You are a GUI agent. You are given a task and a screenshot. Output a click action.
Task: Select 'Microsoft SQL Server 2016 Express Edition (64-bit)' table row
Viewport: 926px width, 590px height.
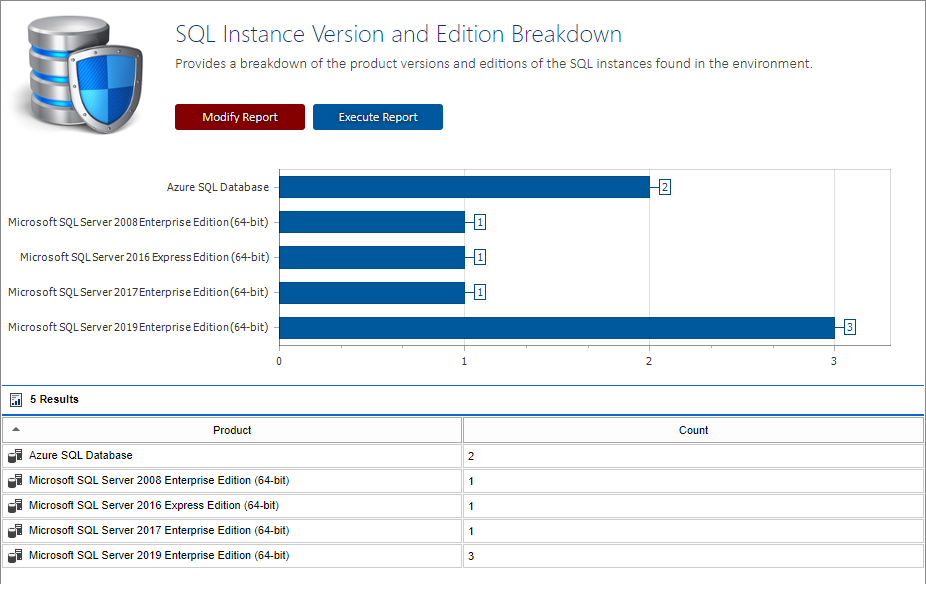(x=232, y=506)
